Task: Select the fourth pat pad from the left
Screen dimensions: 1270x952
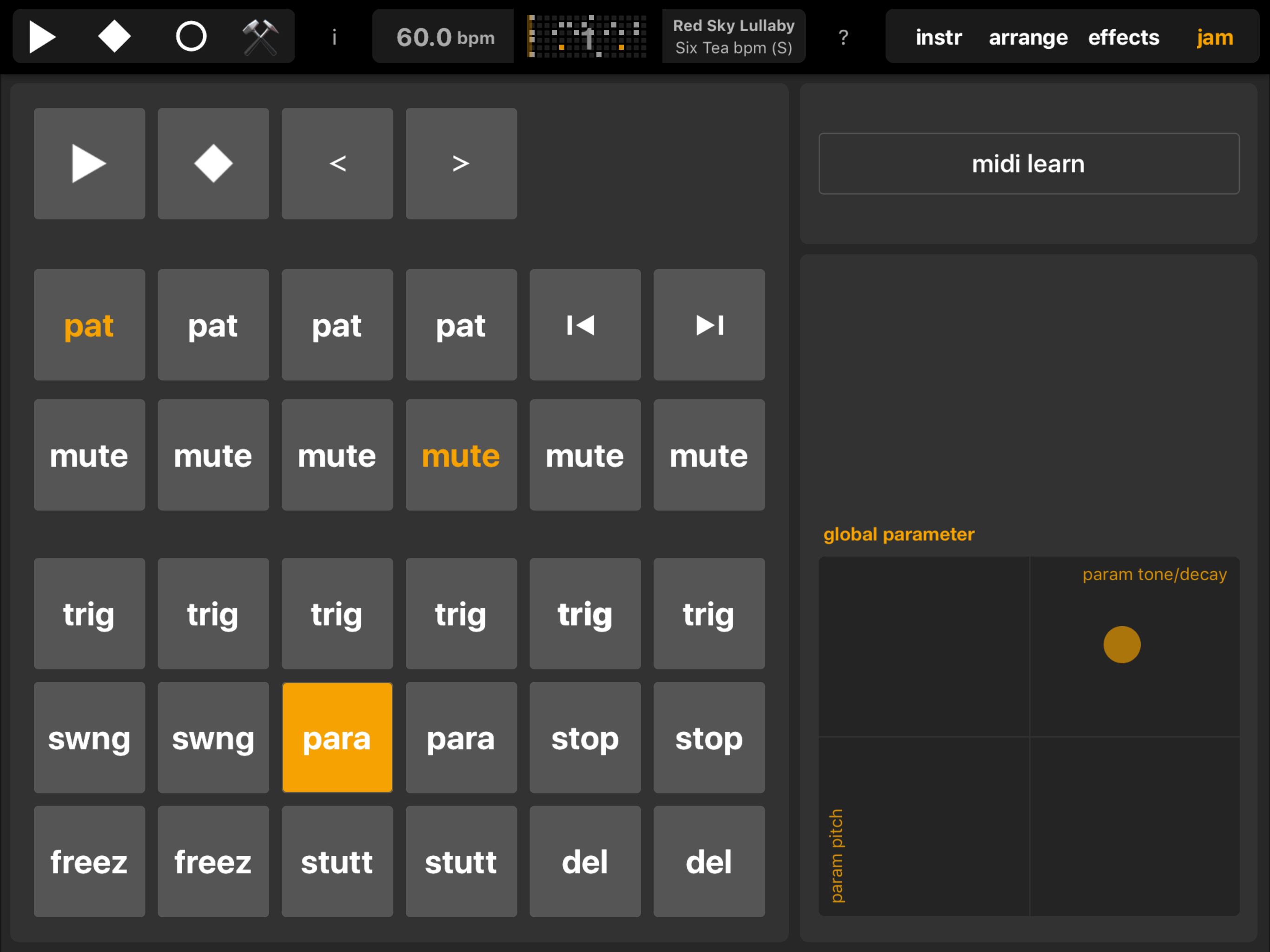Action: pyautogui.click(x=462, y=325)
